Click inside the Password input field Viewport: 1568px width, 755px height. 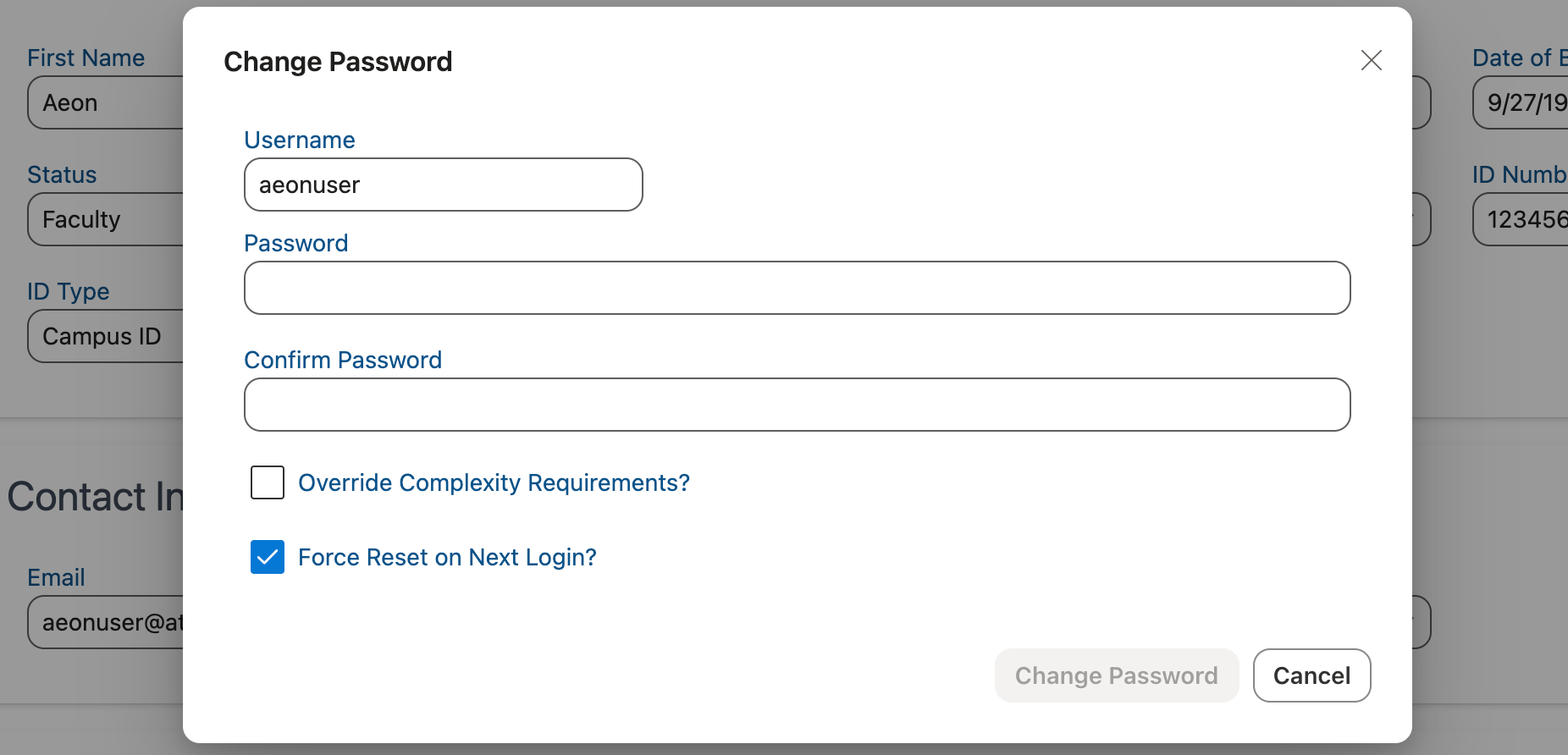pyautogui.click(x=796, y=288)
